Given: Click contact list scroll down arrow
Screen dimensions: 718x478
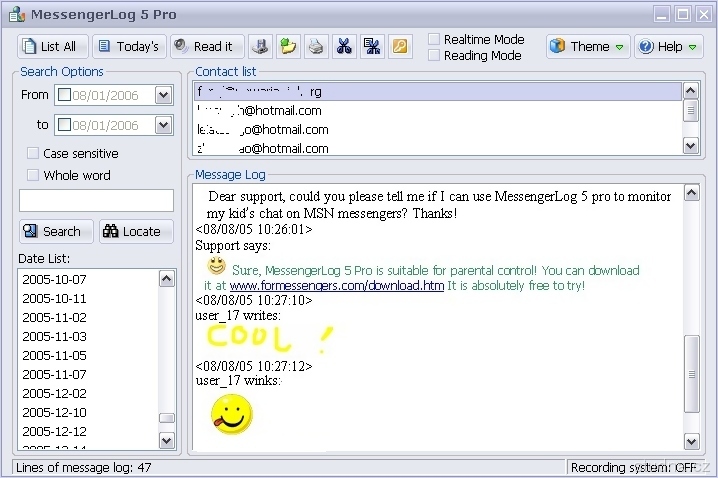Looking at the screenshot, I should pos(691,146).
